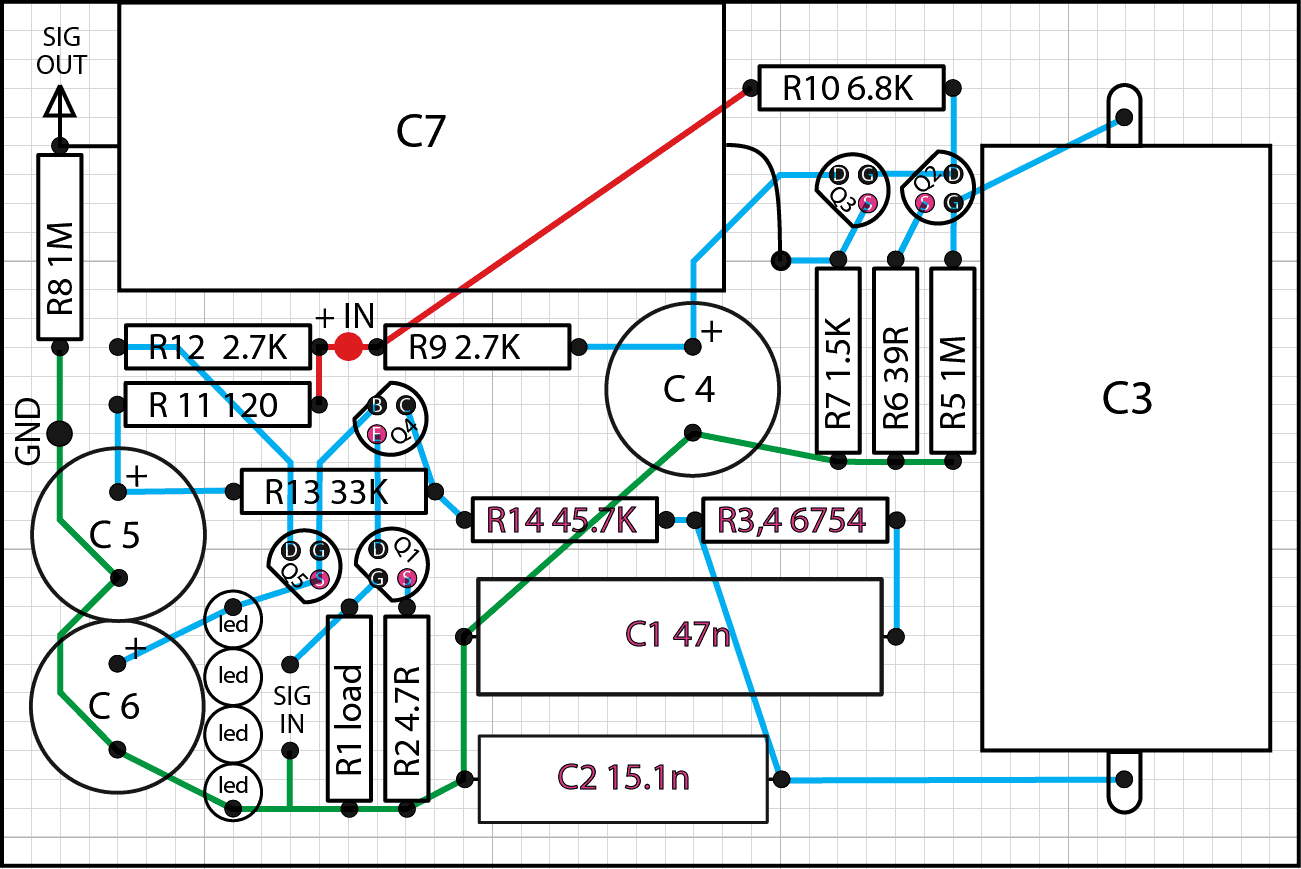Click the bottom led circle
This screenshot has height=869, width=1301.
coord(233,791)
